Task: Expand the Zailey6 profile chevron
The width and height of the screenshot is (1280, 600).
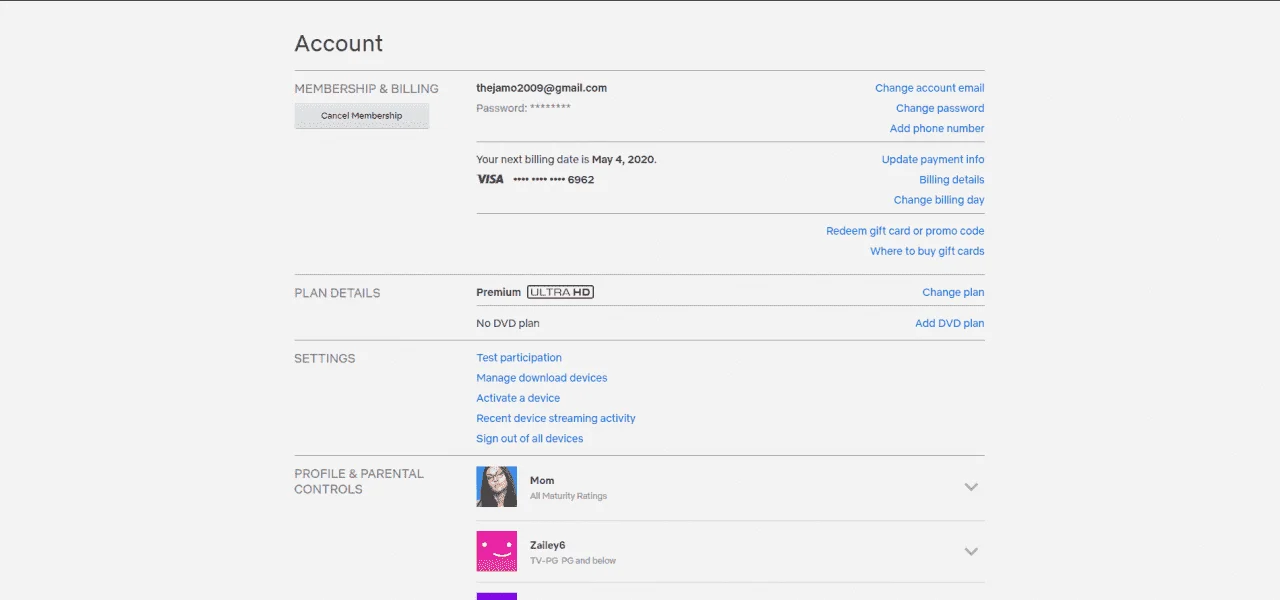Action: tap(970, 551)
